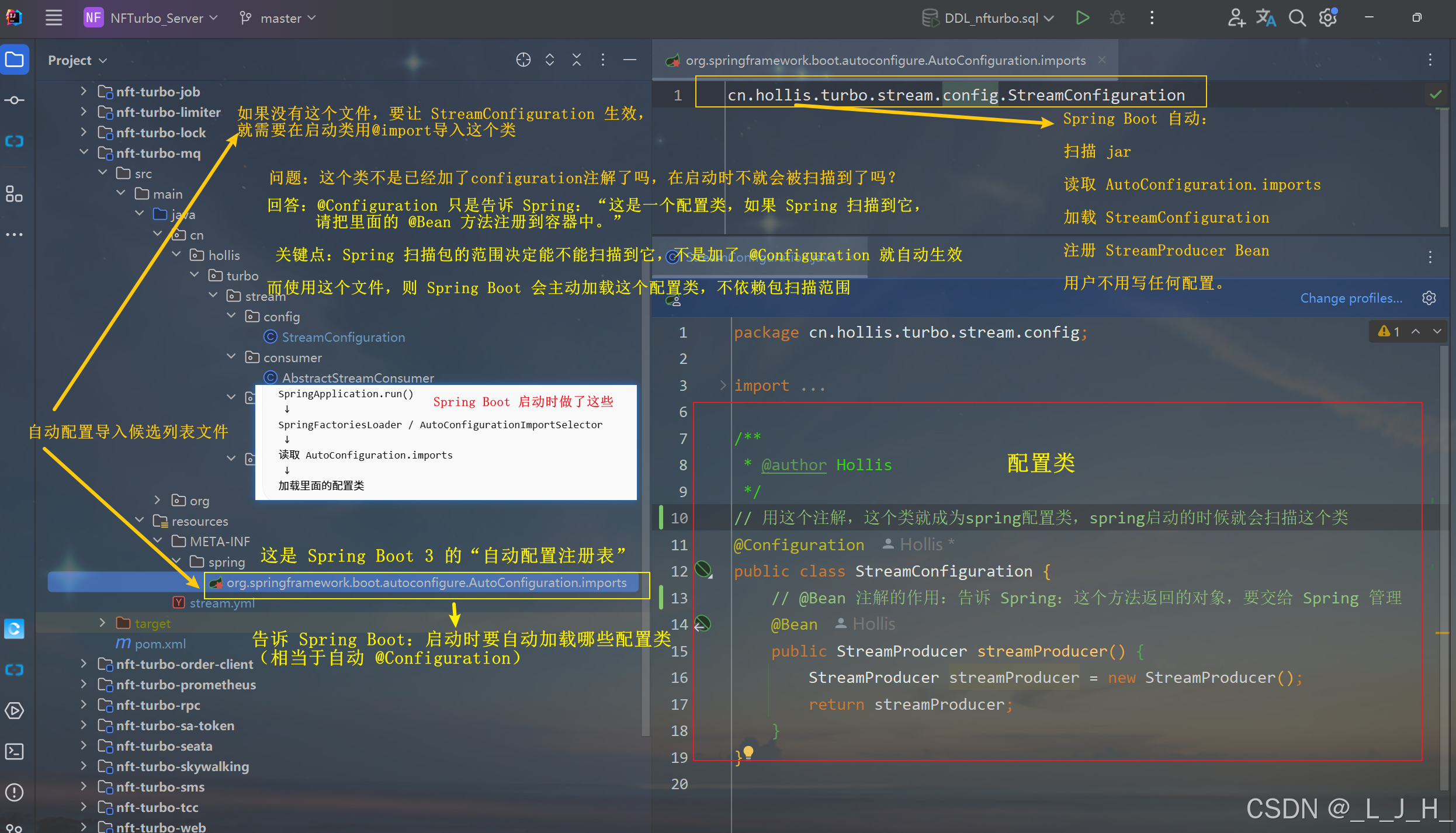Image resolution: width=1456 pixels, height=833 pixels.
Task: Select the AutoConfiguration.imports editor tab
Action: pyautogui.click(x=876, y=60)
